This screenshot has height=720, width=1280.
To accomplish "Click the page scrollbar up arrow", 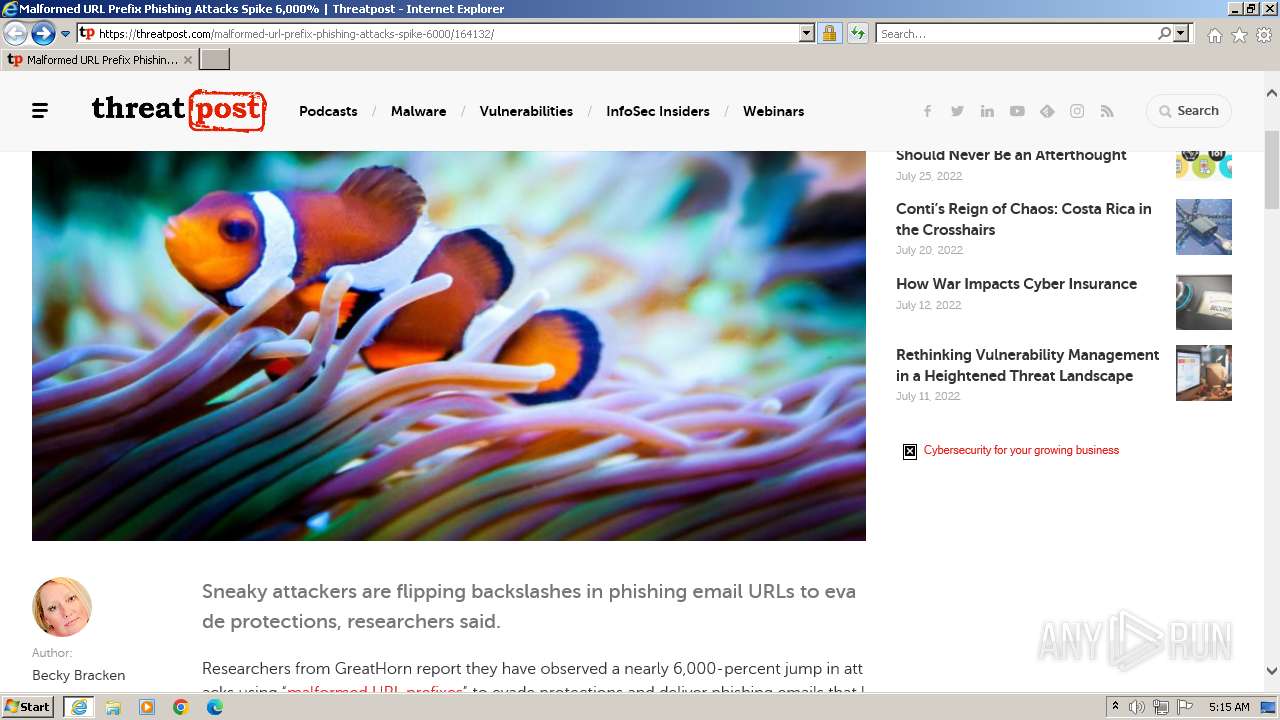I will (x=1272, y=93).
